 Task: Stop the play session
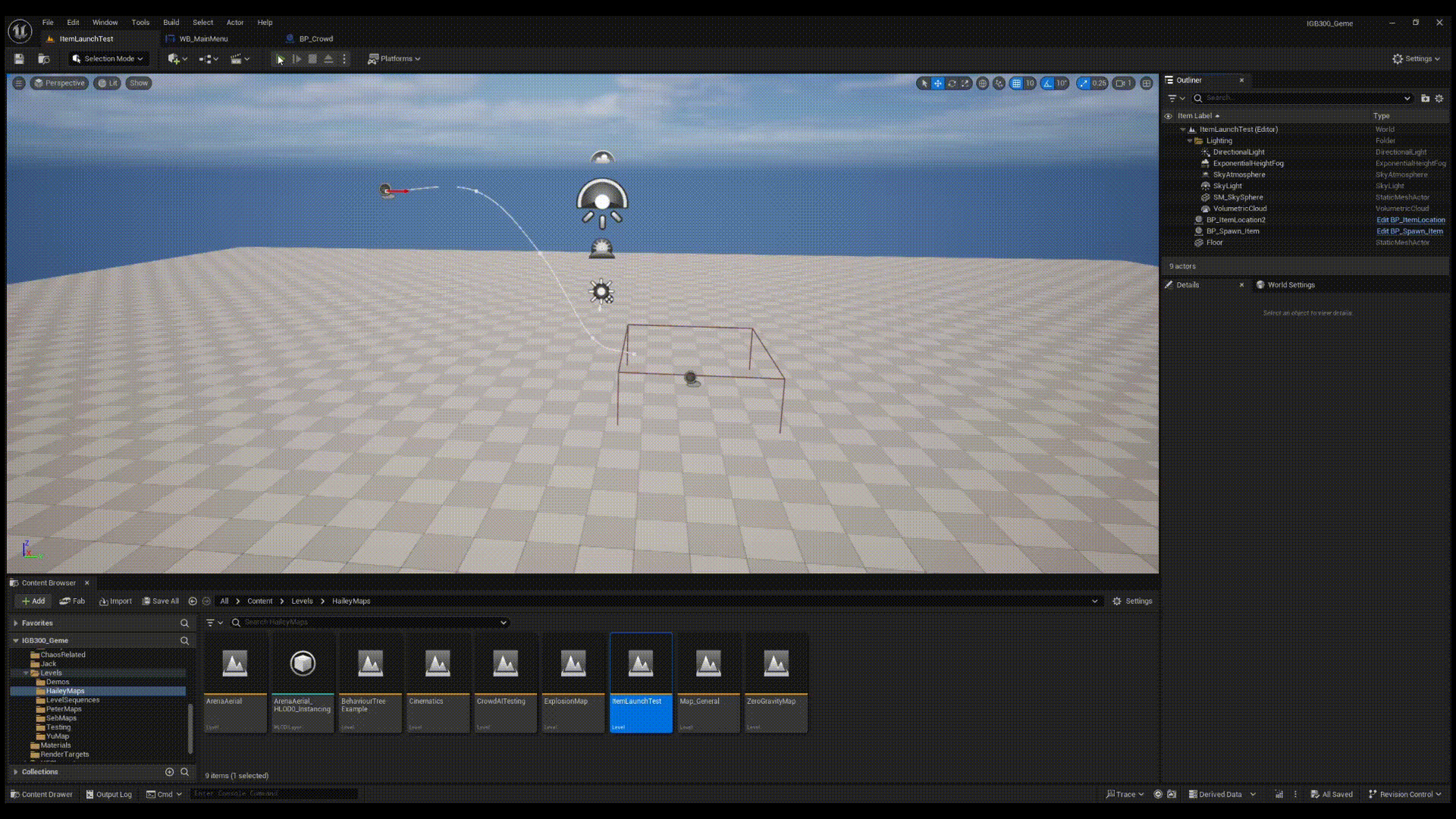tap(312, 58)
